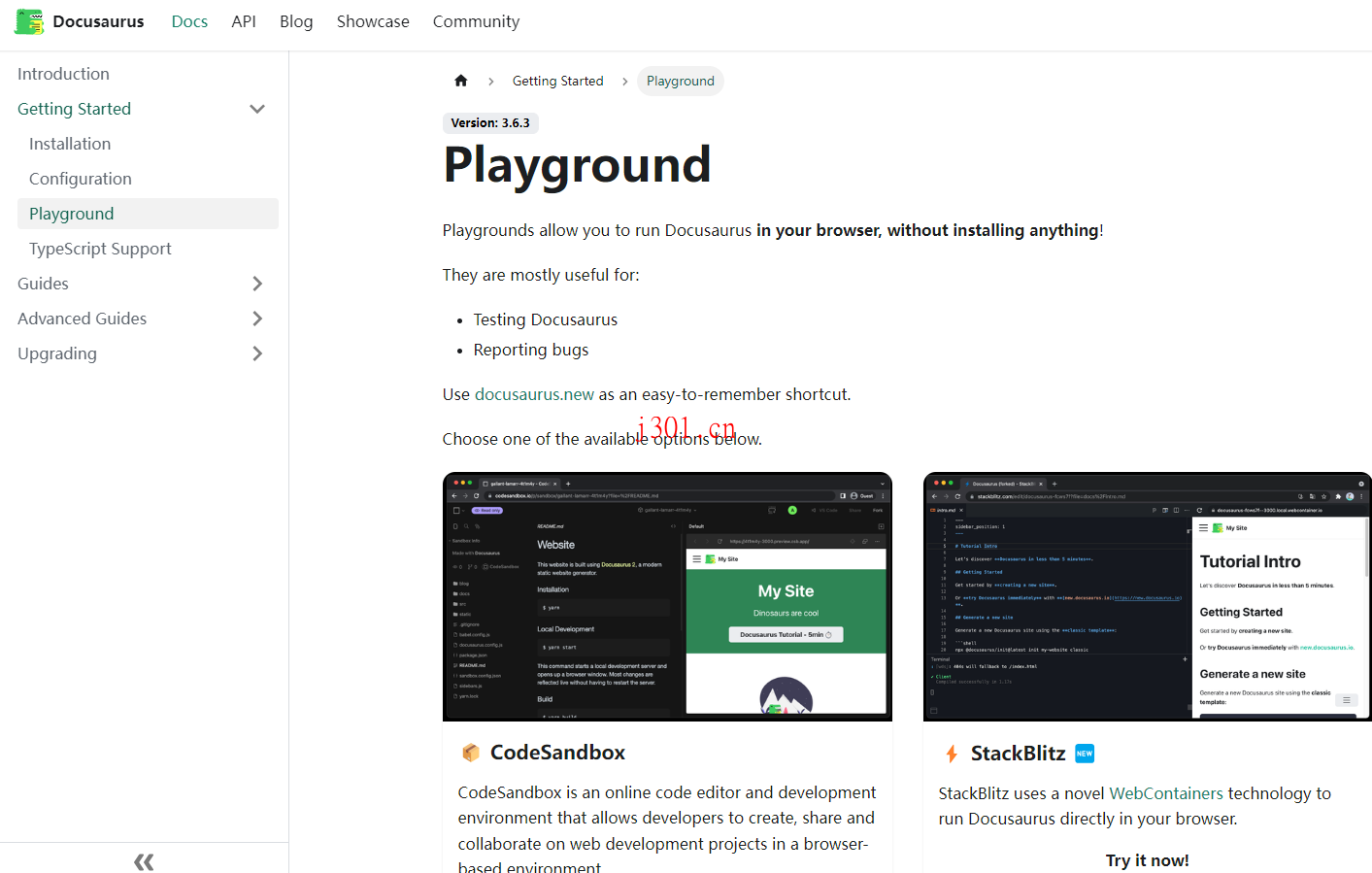Go to the Showcase page
This screenshot has width=1372, height=873.
pos(373,20)
